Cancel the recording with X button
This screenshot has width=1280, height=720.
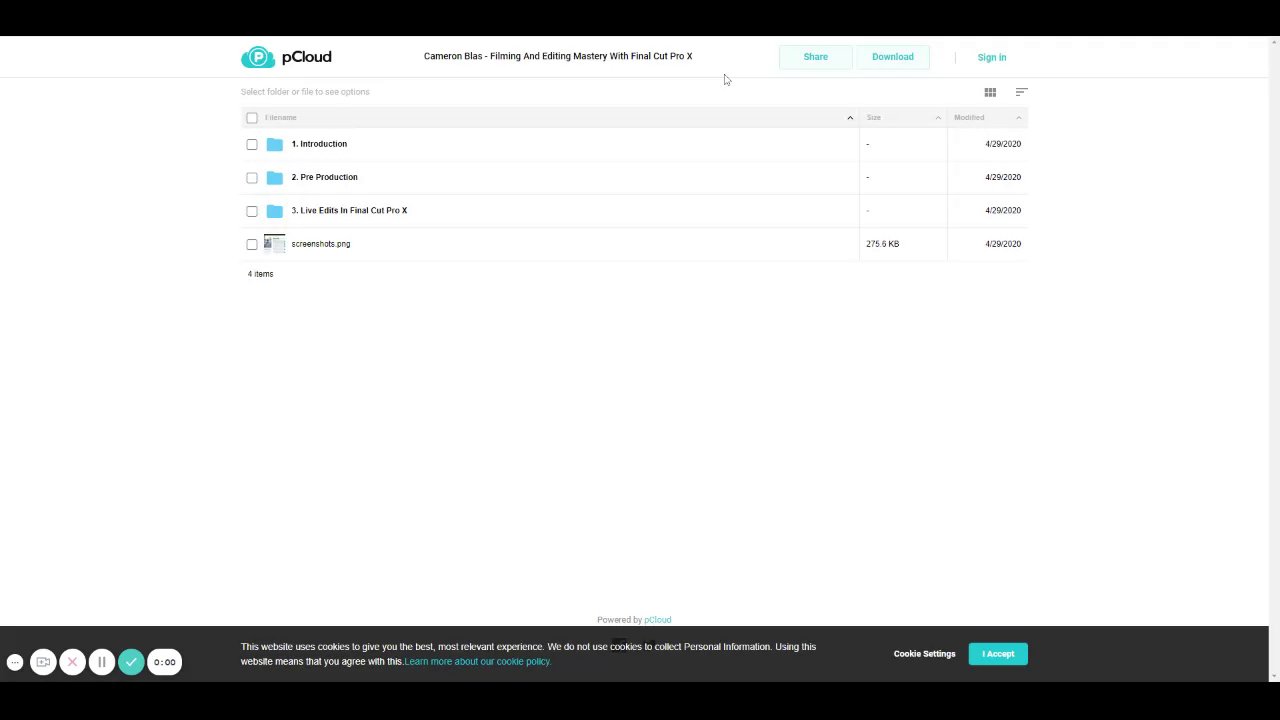coord(72,662)
